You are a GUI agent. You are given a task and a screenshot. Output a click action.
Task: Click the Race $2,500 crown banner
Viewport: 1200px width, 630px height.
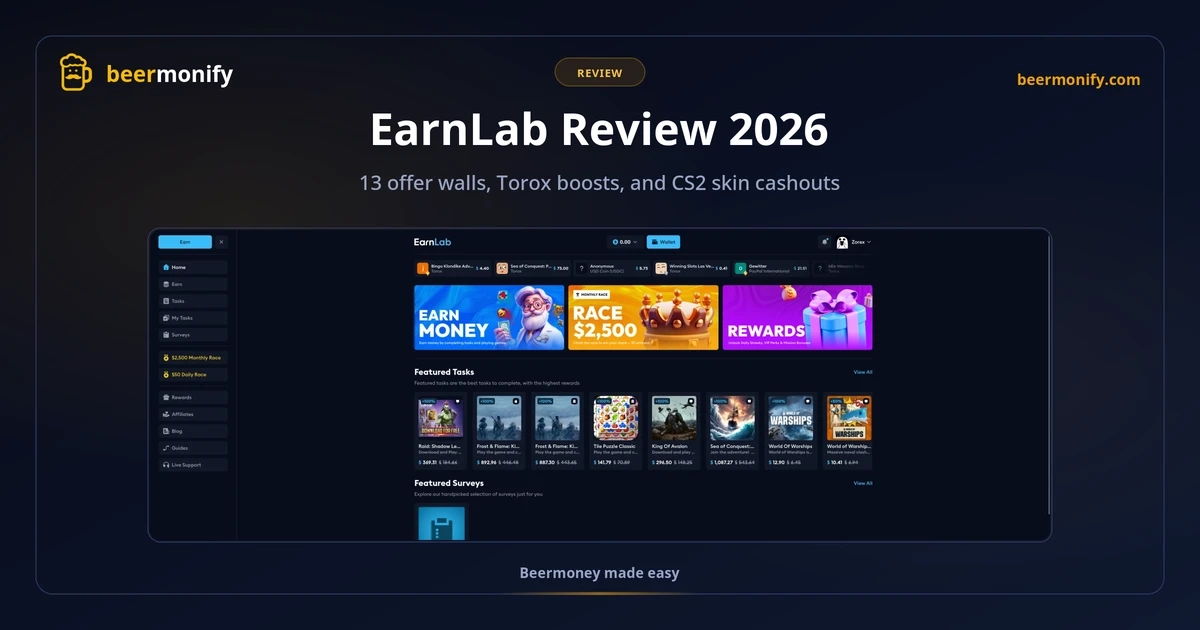tap(643, 317)
